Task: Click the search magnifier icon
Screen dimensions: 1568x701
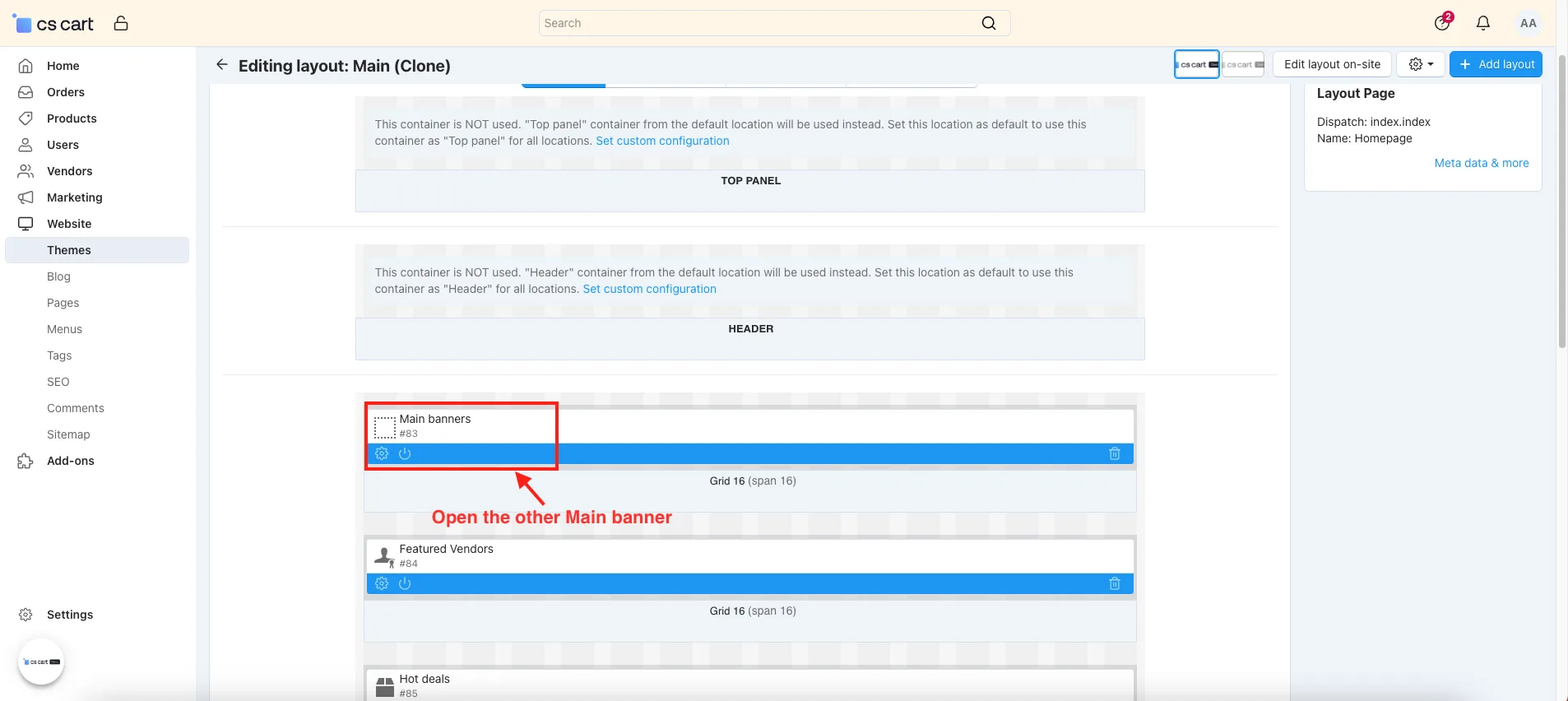Action: tap(989, 23)
